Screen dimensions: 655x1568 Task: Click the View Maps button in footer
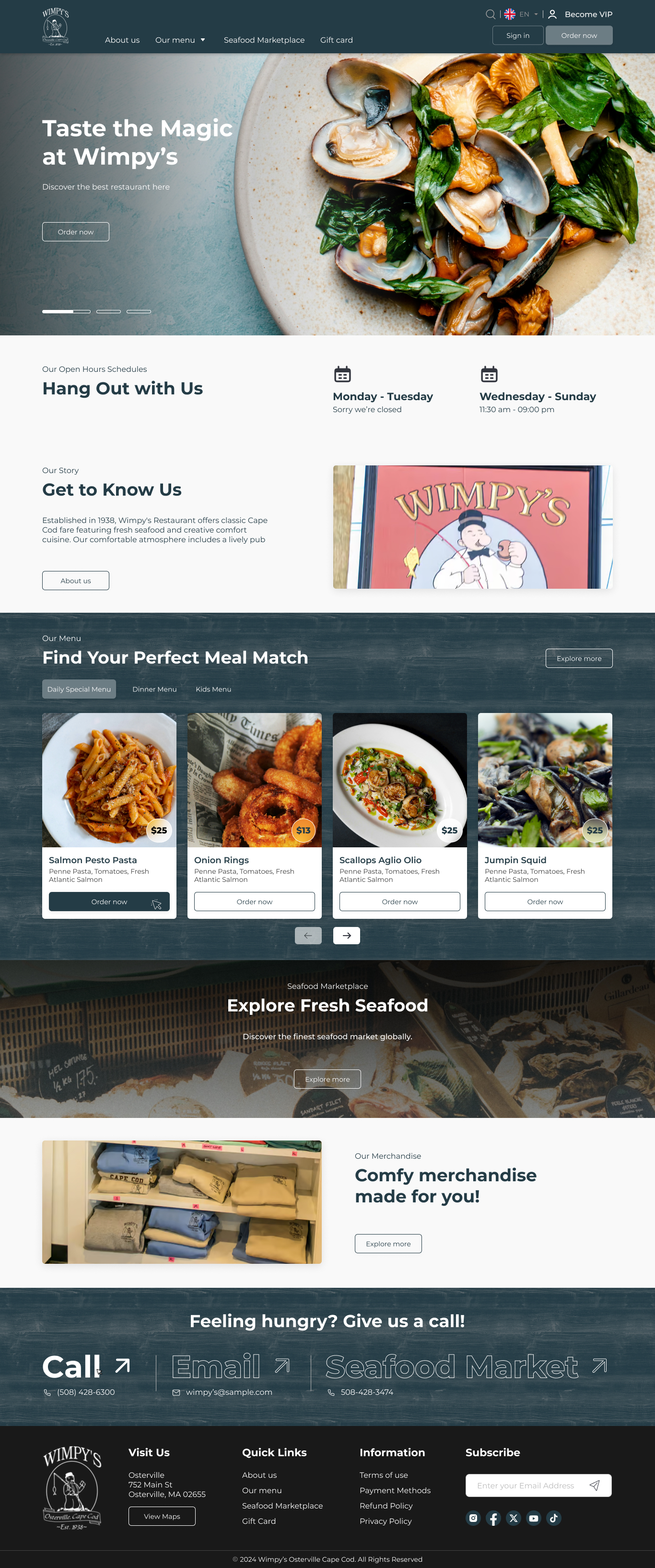162,1516
